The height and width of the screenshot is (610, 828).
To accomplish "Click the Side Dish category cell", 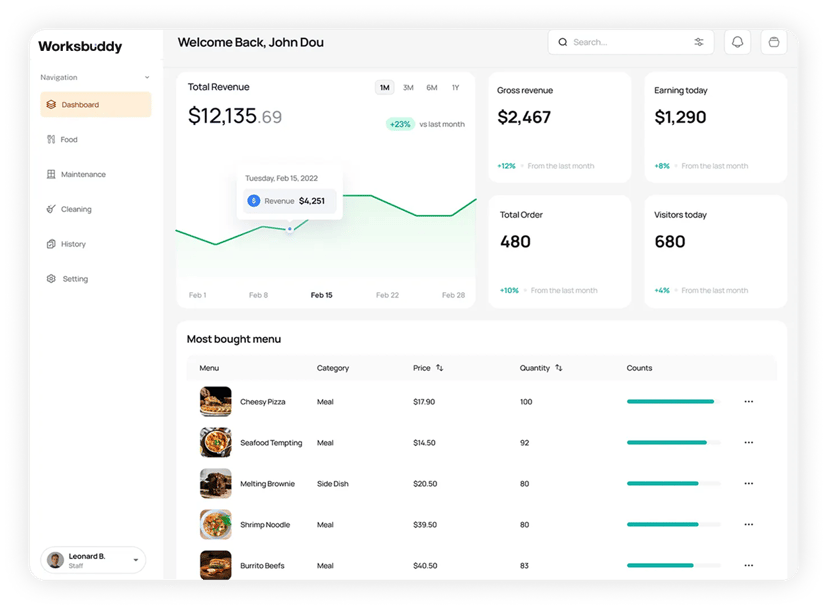I will click(x=333, y=484).
